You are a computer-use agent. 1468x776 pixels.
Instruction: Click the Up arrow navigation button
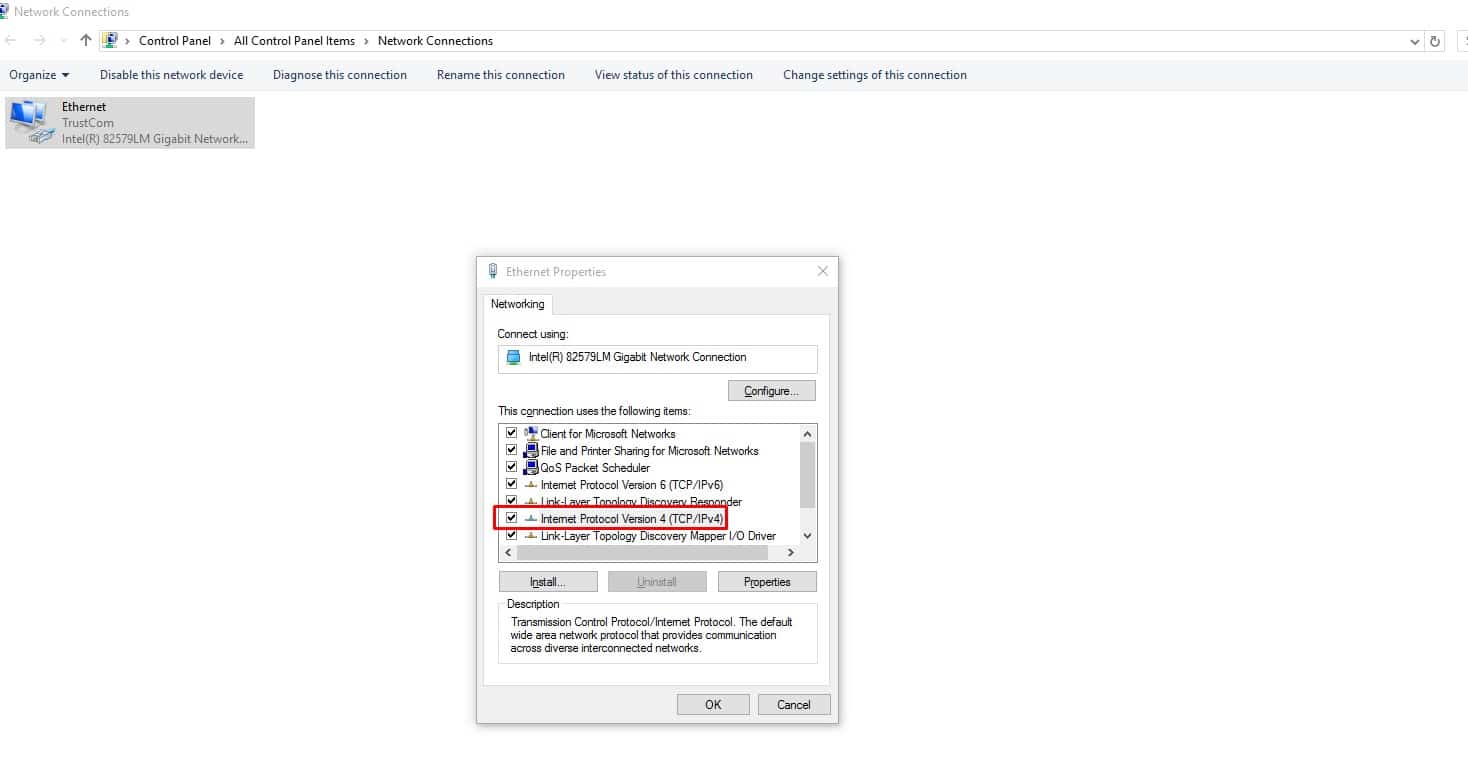point(86,41)
